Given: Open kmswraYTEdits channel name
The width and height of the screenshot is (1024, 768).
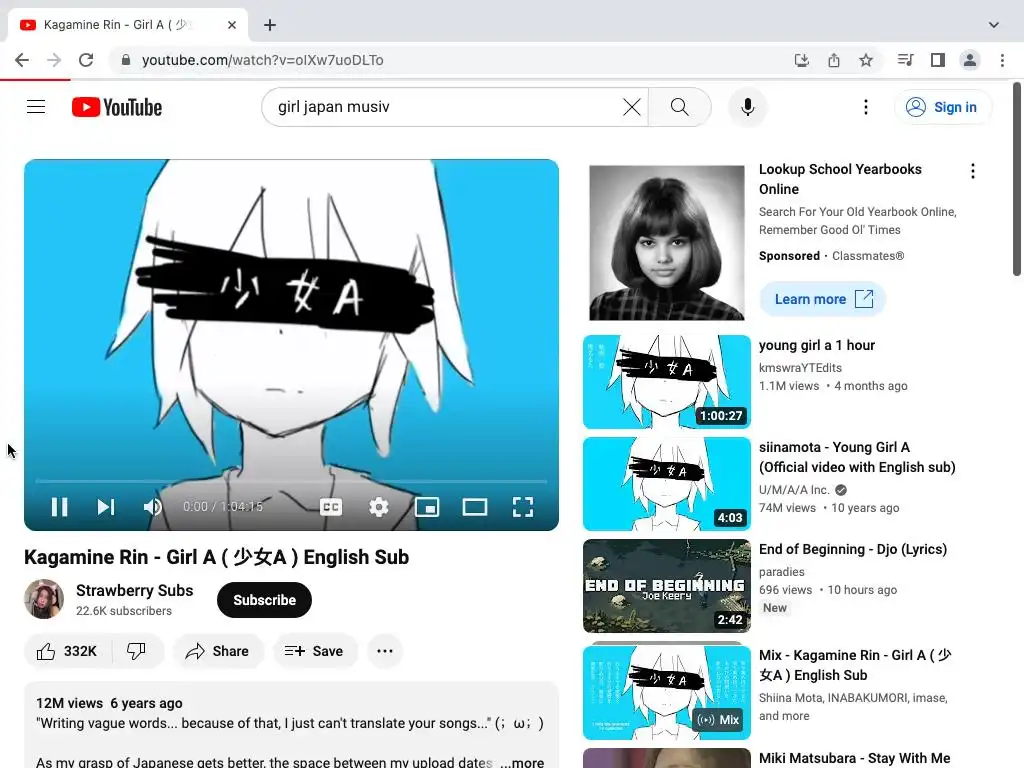Looking at the screenshot, I should (800, 368).
